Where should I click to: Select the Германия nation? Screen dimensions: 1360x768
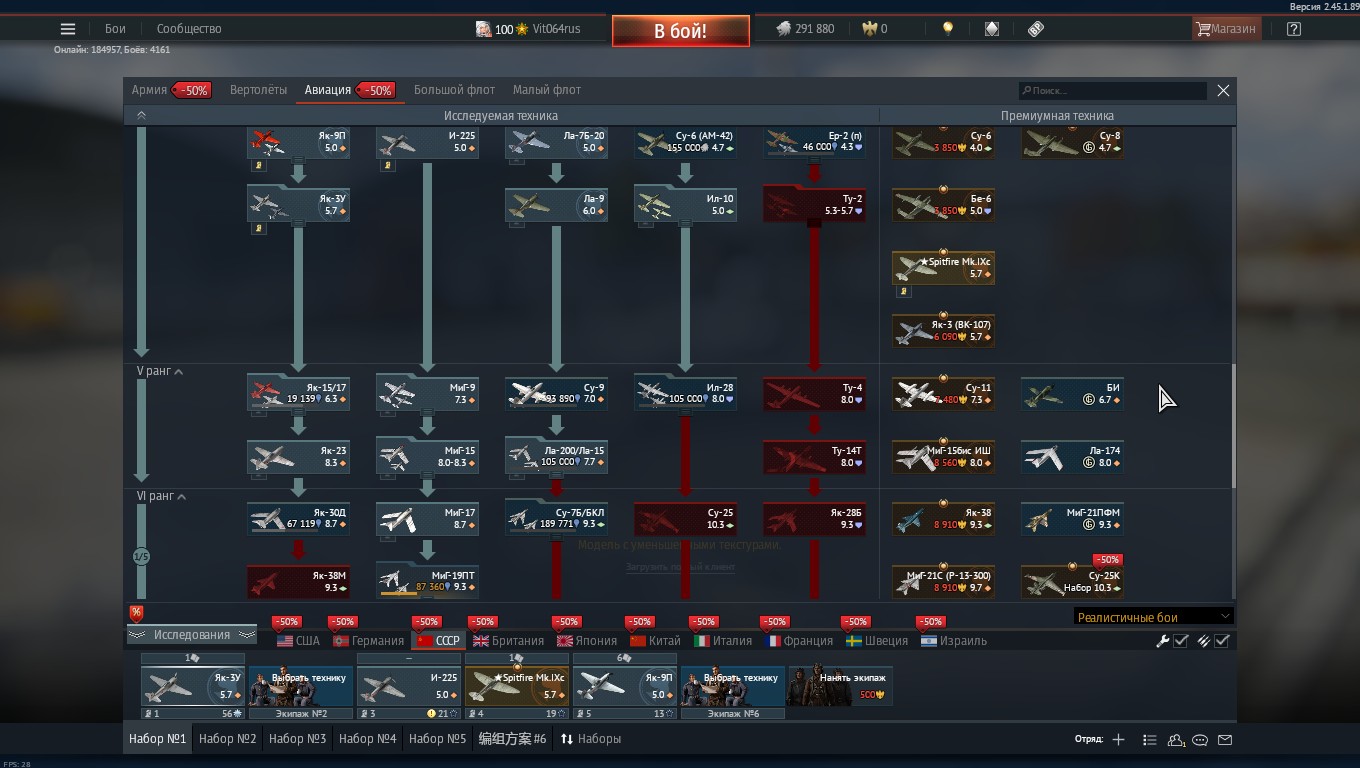[x=368, y=641]
